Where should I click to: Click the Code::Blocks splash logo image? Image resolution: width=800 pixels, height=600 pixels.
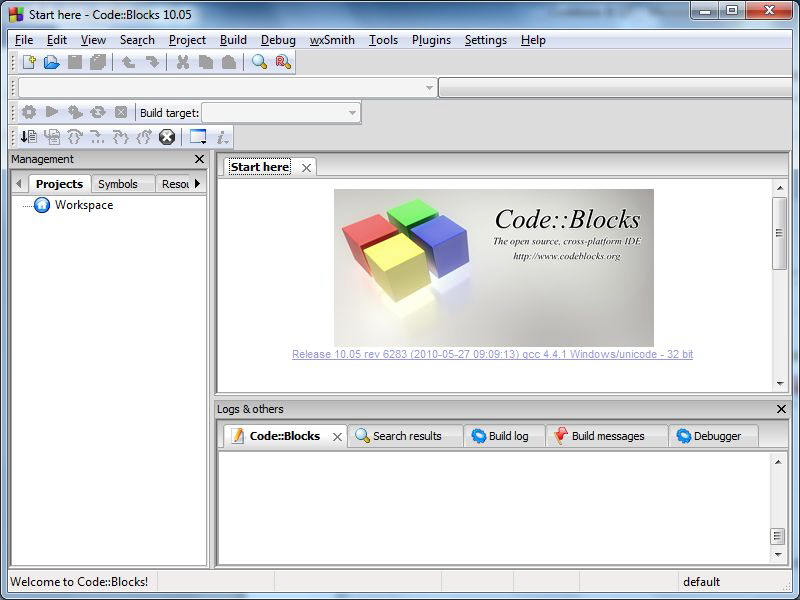pos(493,268)
